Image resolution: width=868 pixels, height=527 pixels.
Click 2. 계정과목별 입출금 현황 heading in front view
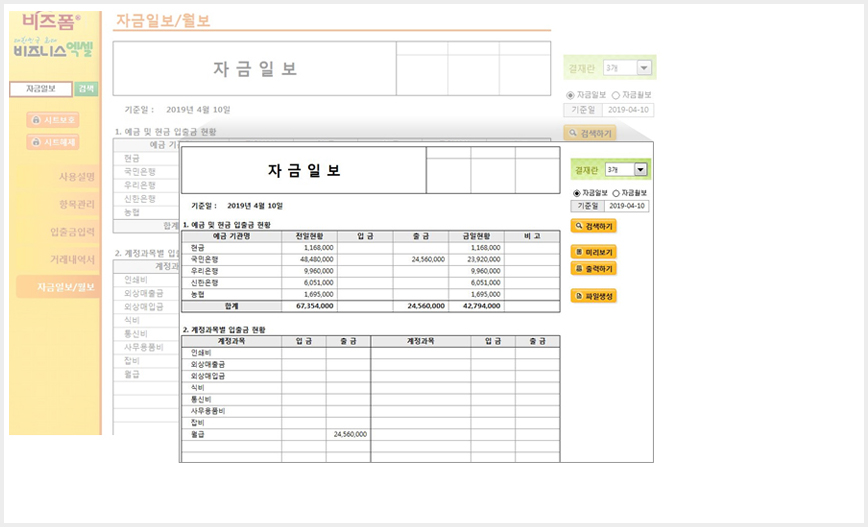(x=224, y=330)
